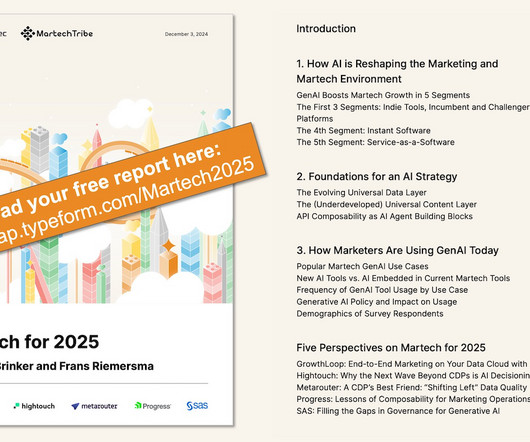The image size is (530, 442).
Task: Click the Metarouter sponsor logo
Action: coord(94,406)
